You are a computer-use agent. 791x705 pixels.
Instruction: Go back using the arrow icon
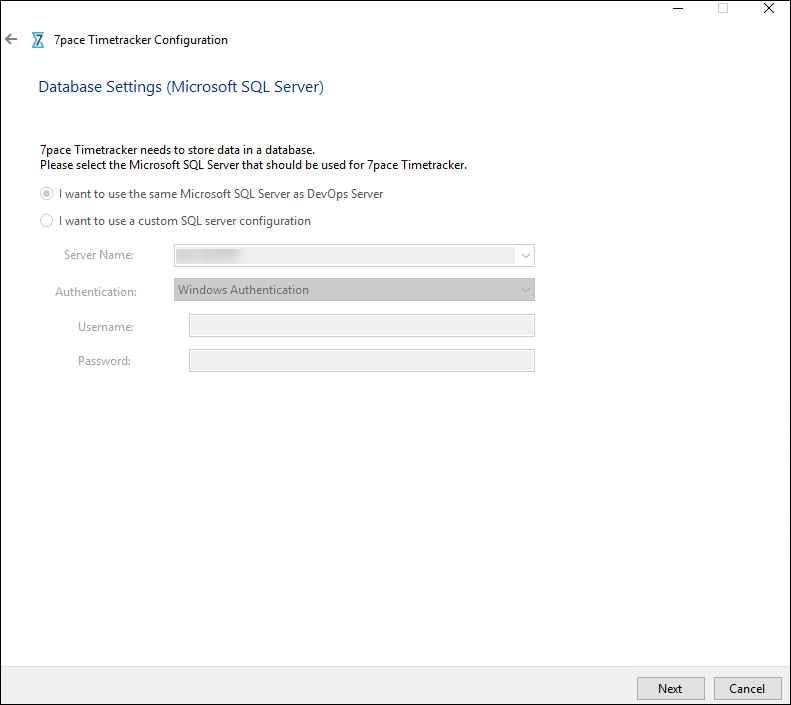tap(11, 39)
